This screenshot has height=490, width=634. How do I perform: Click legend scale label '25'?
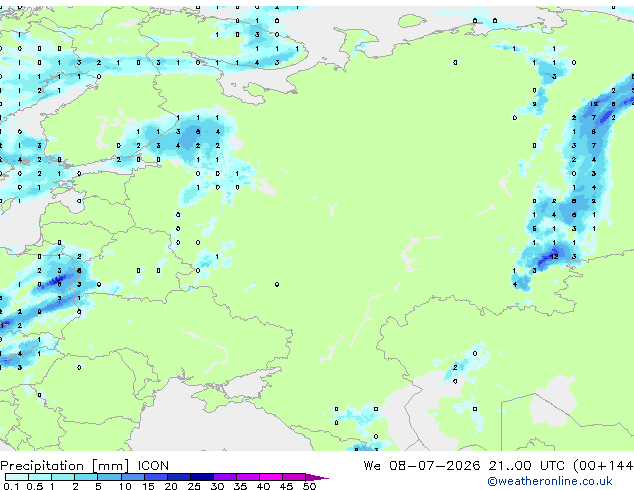point(194,486)
